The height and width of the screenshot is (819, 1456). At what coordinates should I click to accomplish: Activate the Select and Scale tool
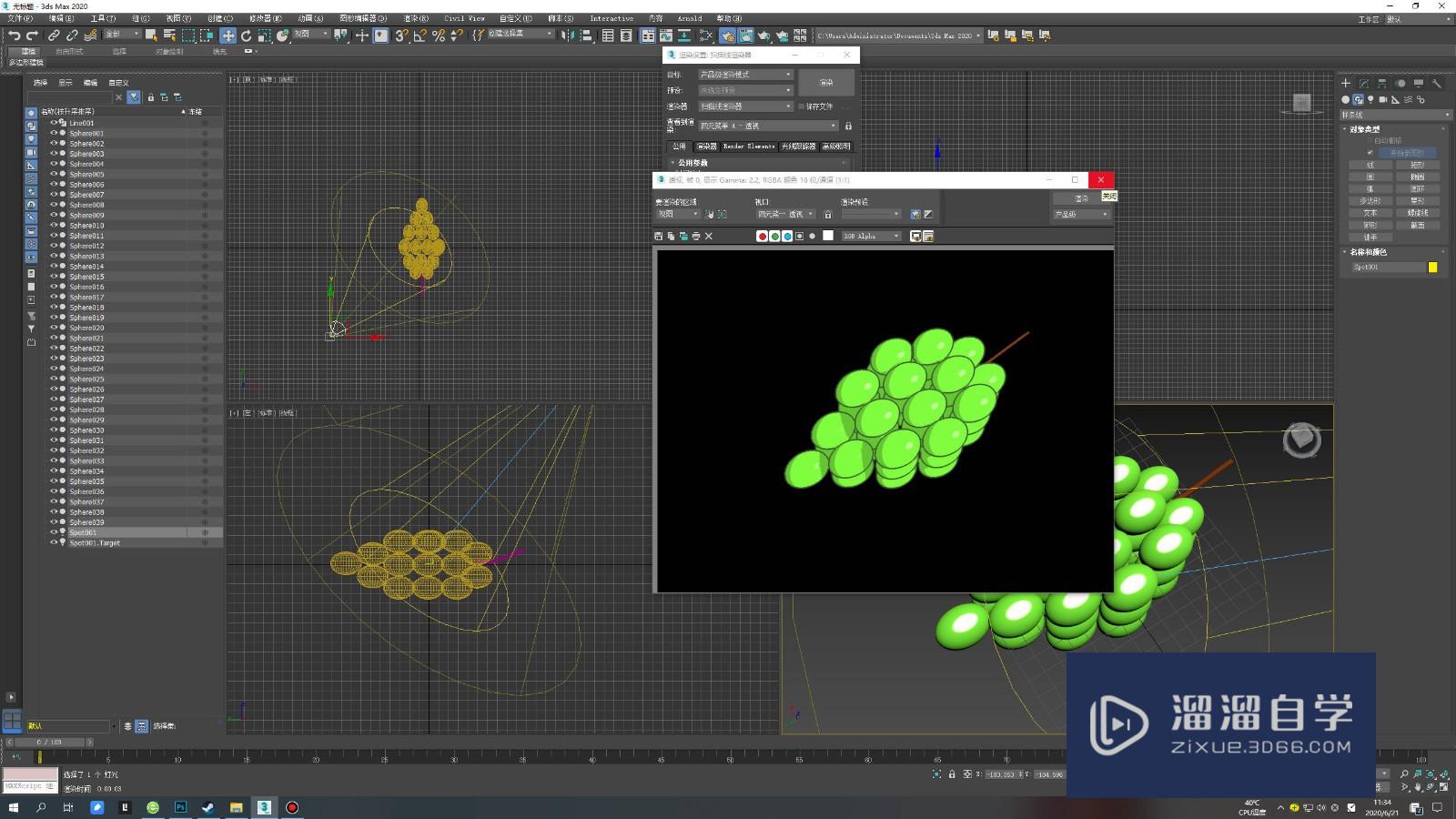click(264, 35)
